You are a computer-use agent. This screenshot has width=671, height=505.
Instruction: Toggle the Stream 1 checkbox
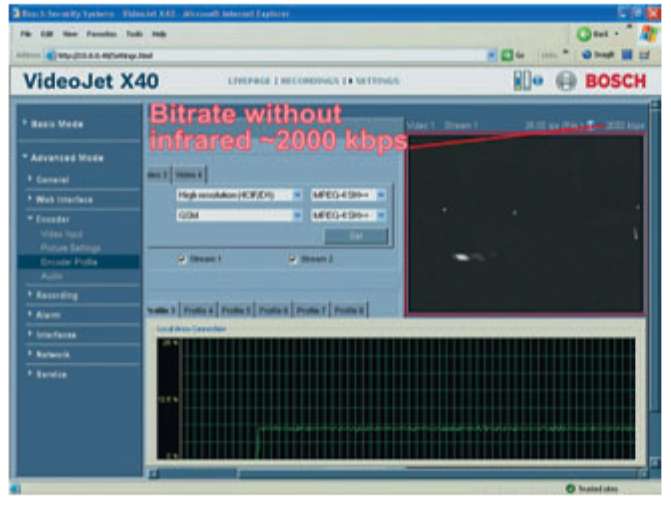tap(182, 259)
